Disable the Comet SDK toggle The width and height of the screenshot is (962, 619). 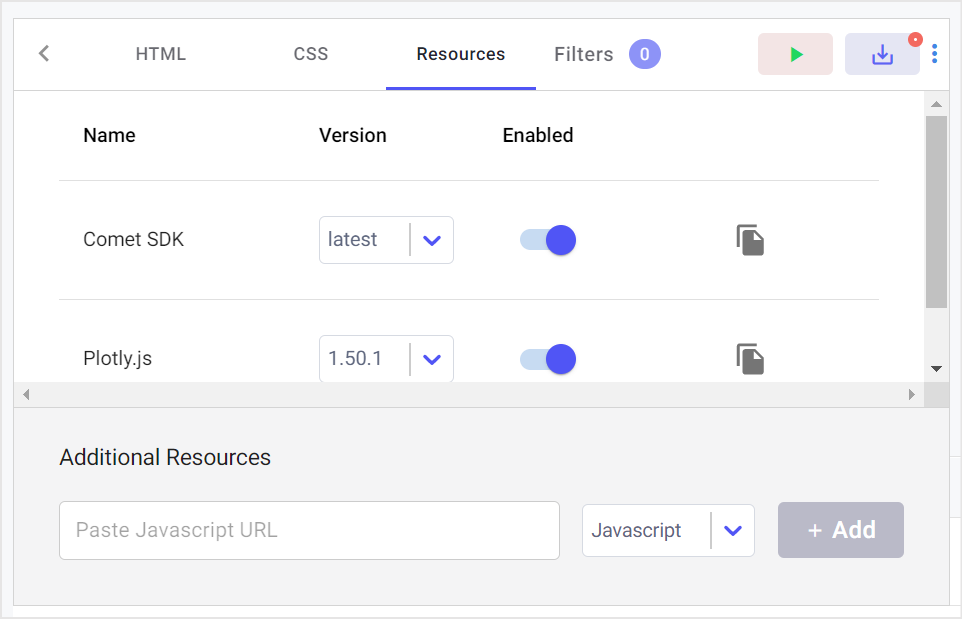(548, 240)
